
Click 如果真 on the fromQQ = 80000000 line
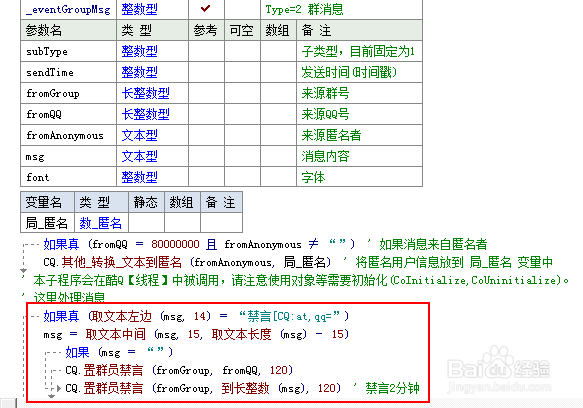pyautogui.click(x=61, y=244)
